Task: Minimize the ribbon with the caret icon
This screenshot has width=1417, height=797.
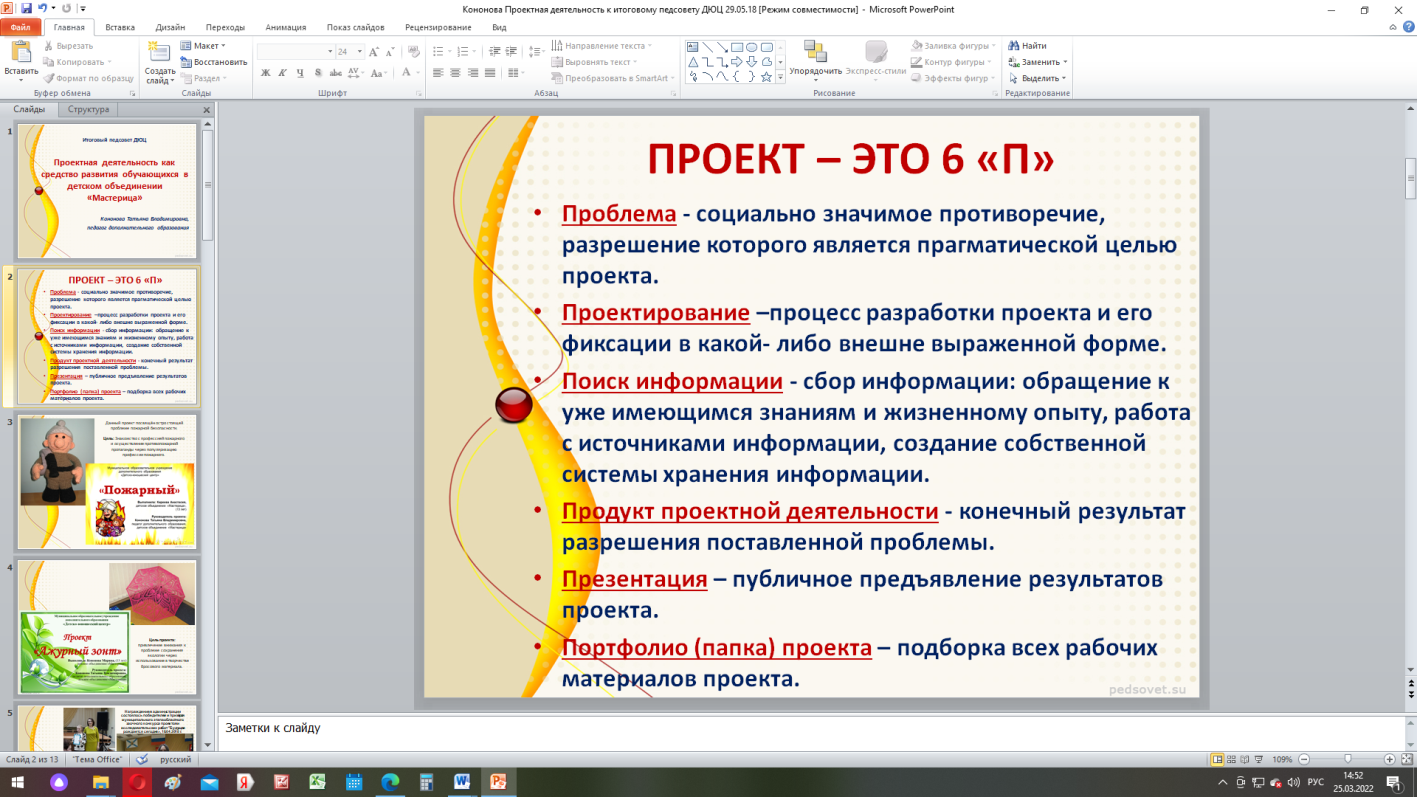Action: tap(1392, 27)
